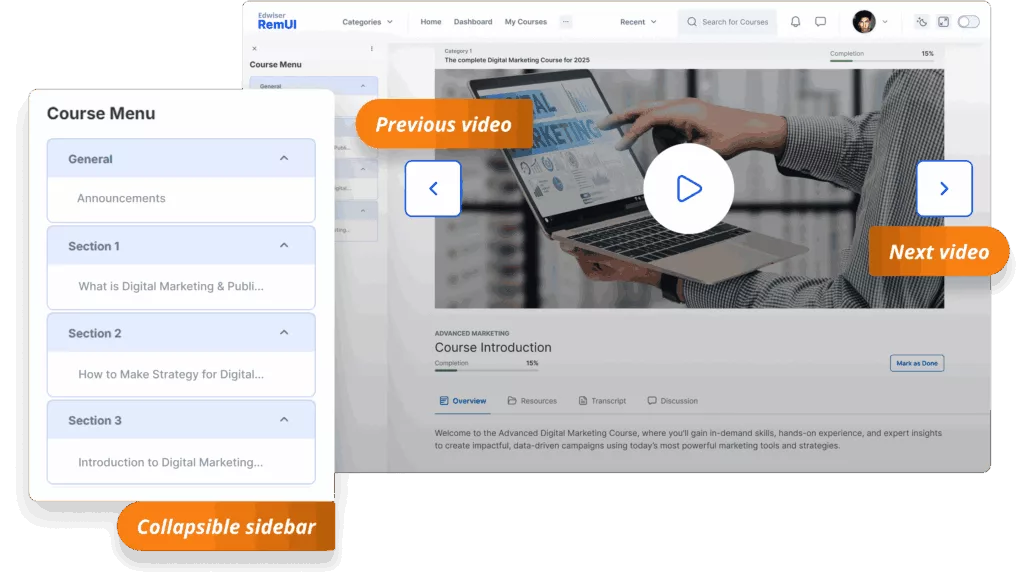Open the three-dot sidebar options menu

(372, 48)
